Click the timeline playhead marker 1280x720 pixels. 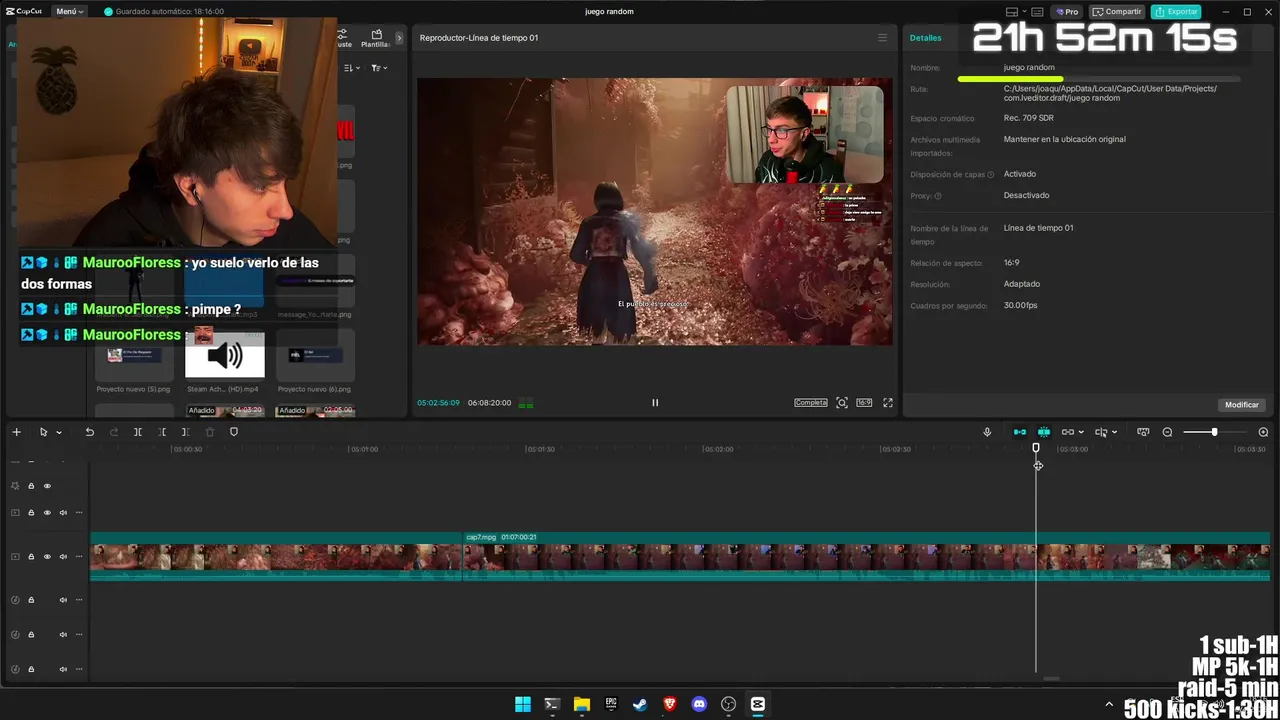pos(1036,448)
